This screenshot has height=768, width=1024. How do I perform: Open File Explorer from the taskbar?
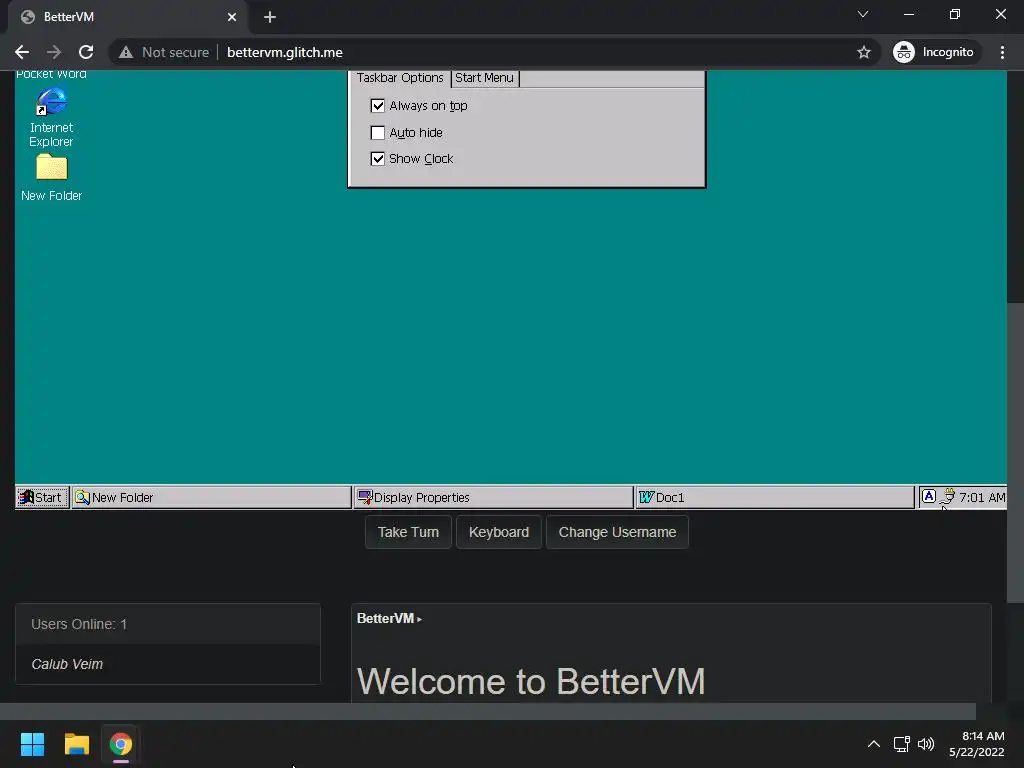click(76, 744)
